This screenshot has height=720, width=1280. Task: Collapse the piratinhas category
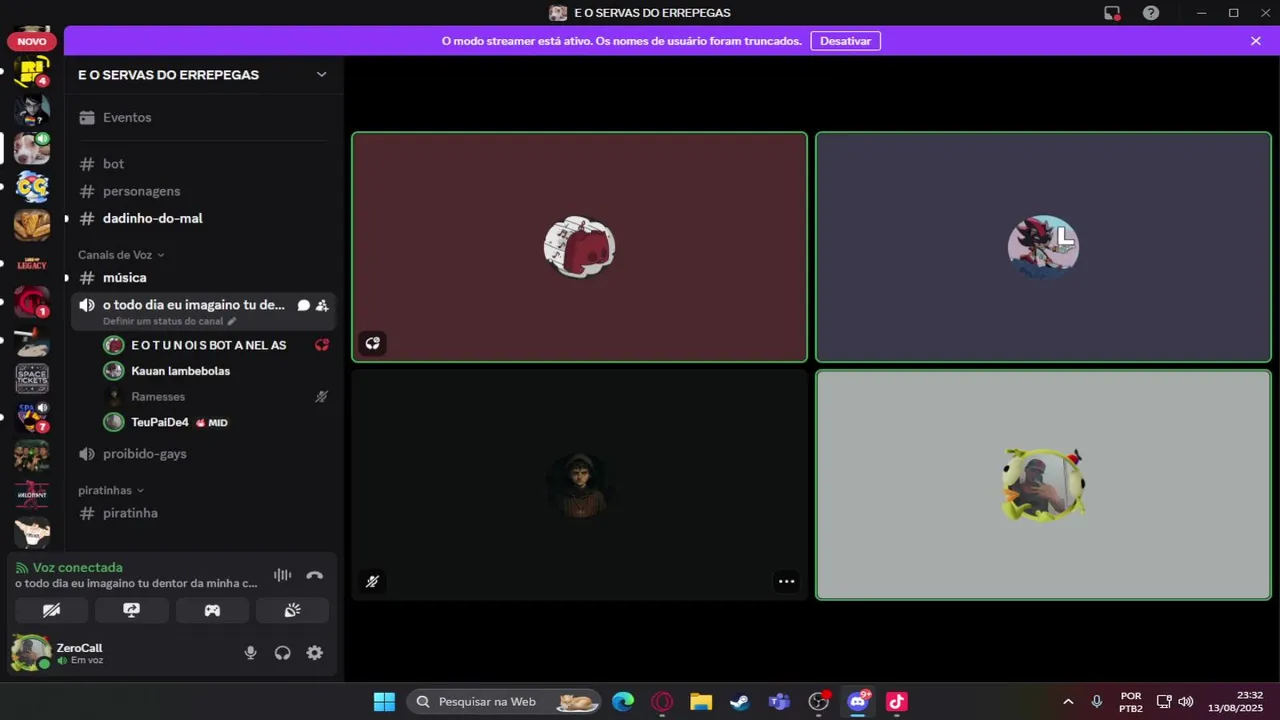click(x=111, y=490)
